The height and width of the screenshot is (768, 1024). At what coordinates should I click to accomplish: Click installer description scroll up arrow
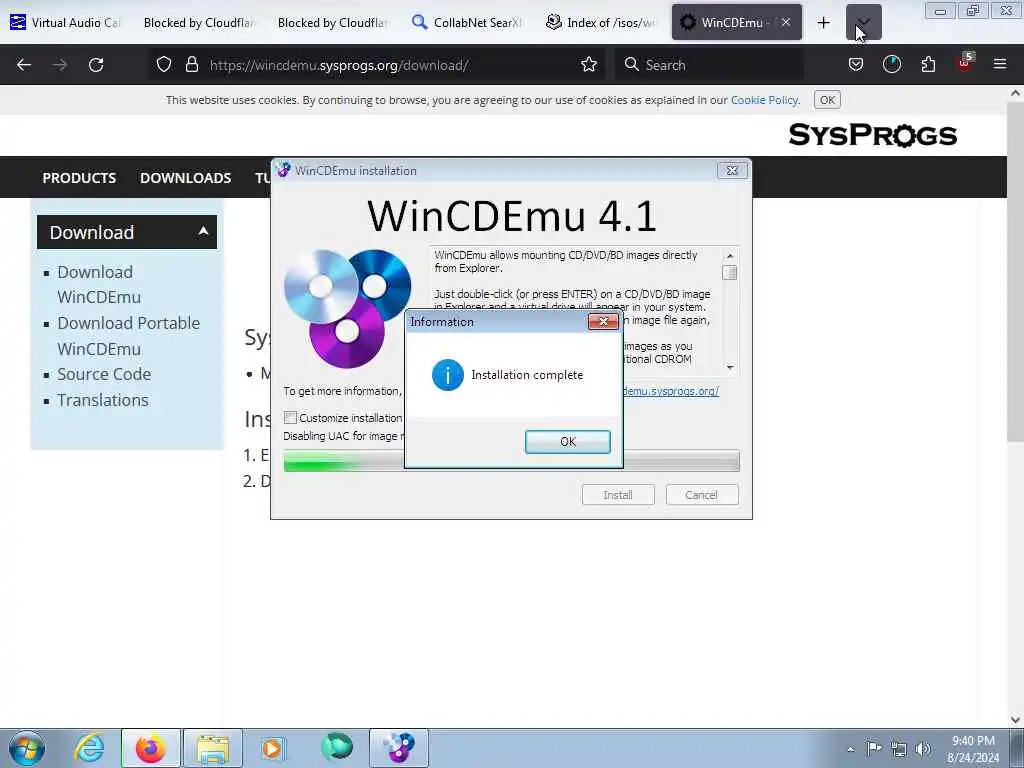pos(730,255)
